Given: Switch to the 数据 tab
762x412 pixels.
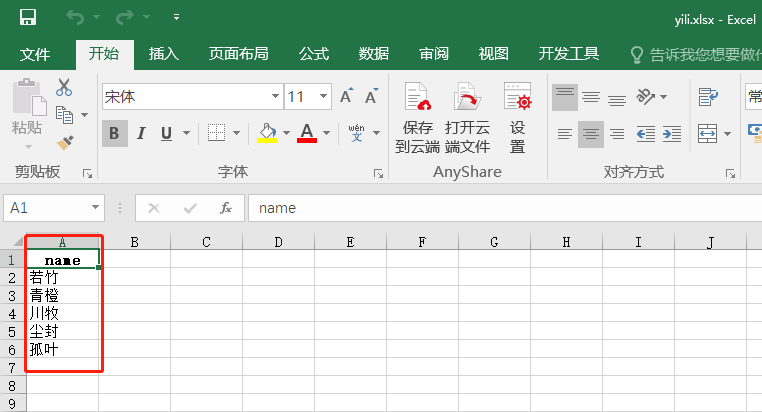Looking at the screenshot, I should [x=374, y=54].
